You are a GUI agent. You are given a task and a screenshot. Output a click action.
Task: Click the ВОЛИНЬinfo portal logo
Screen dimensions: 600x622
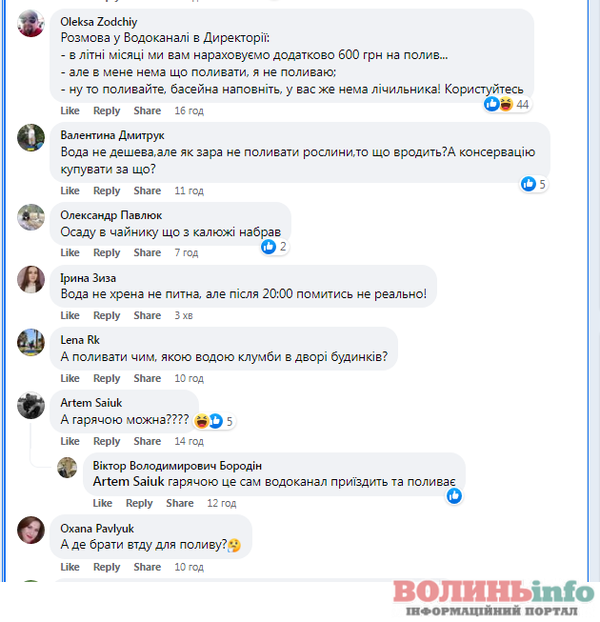coord(493,598)
